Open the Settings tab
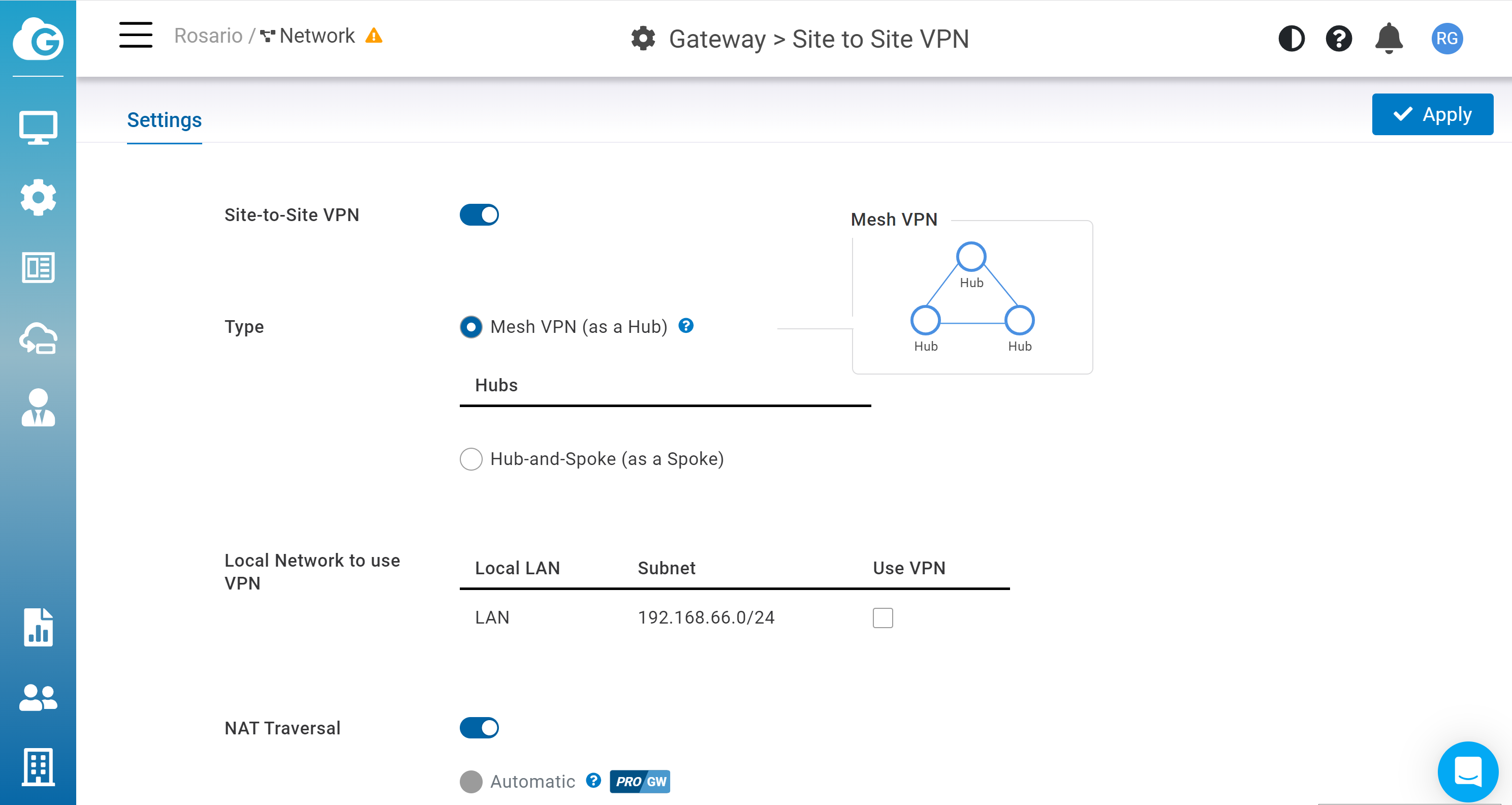 click(x=164, y=120)
